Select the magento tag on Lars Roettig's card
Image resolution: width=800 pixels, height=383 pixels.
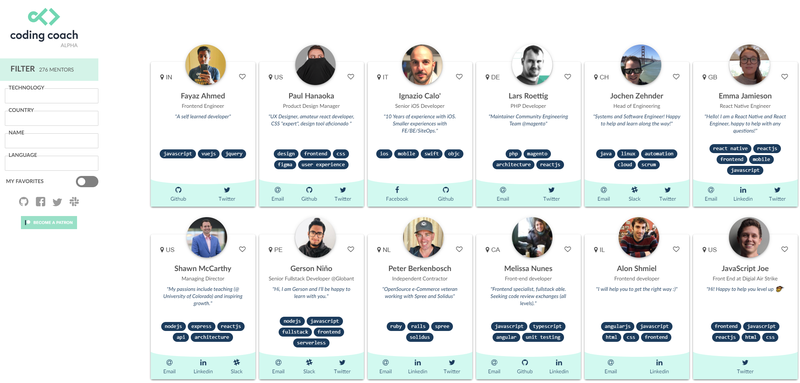[x=536, y=154]
